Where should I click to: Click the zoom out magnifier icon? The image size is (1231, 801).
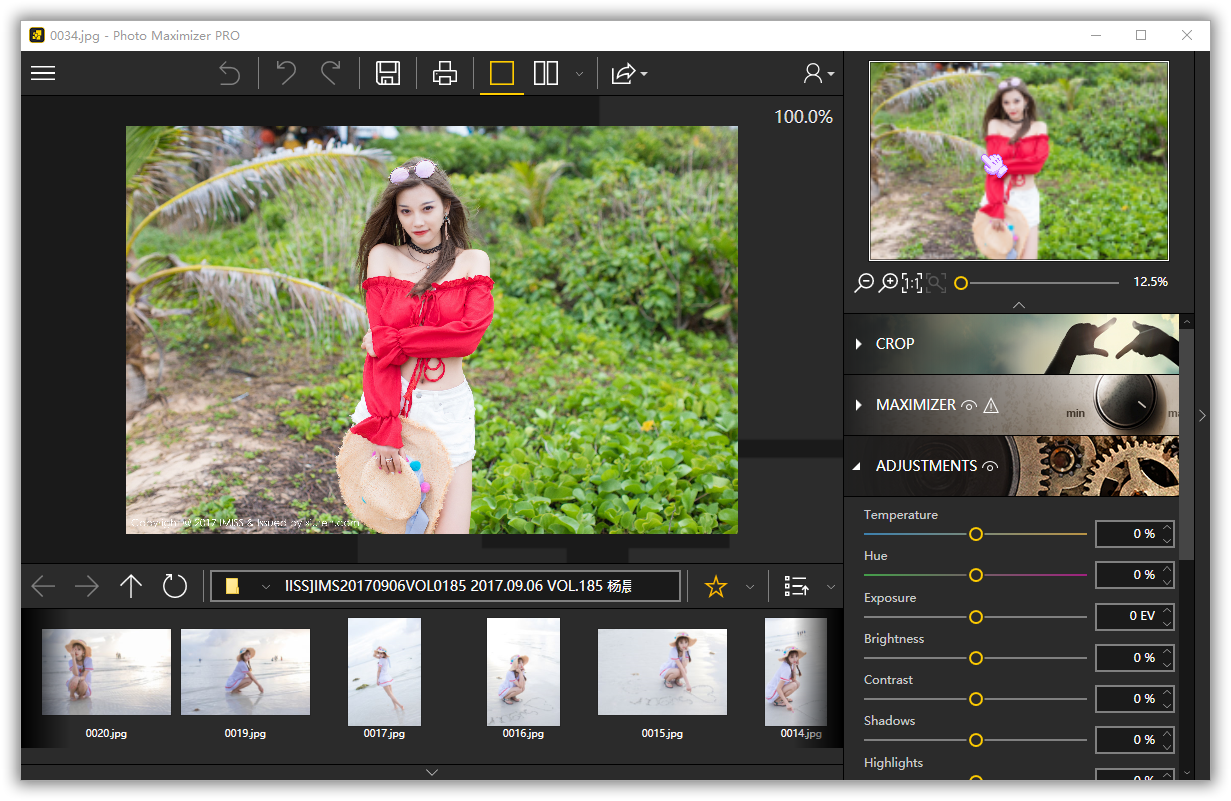tap(863, 283)
